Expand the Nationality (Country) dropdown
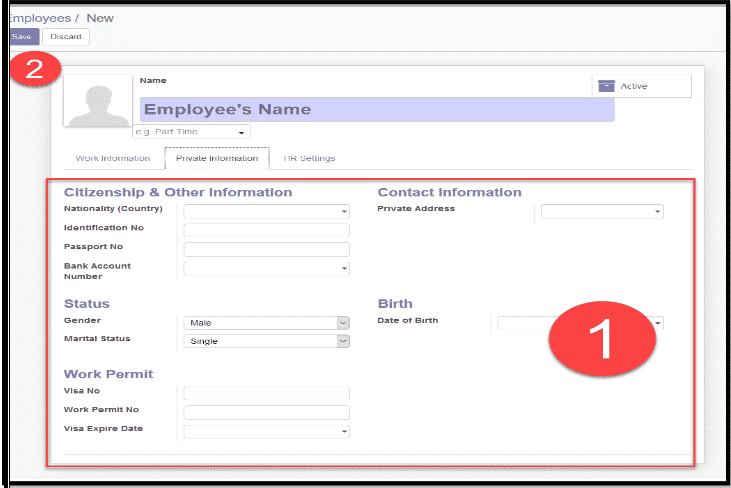 coord(266,211)
